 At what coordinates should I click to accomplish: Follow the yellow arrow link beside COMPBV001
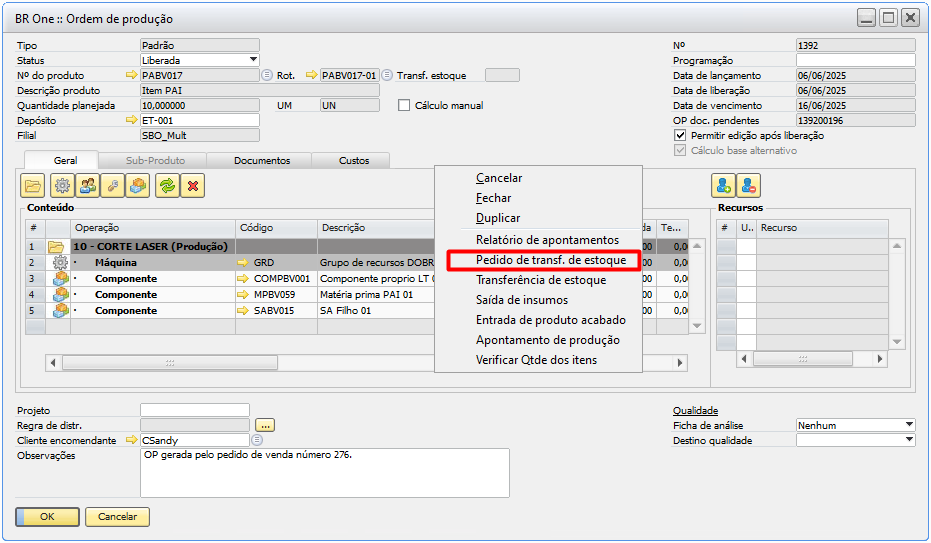[243, 279]
